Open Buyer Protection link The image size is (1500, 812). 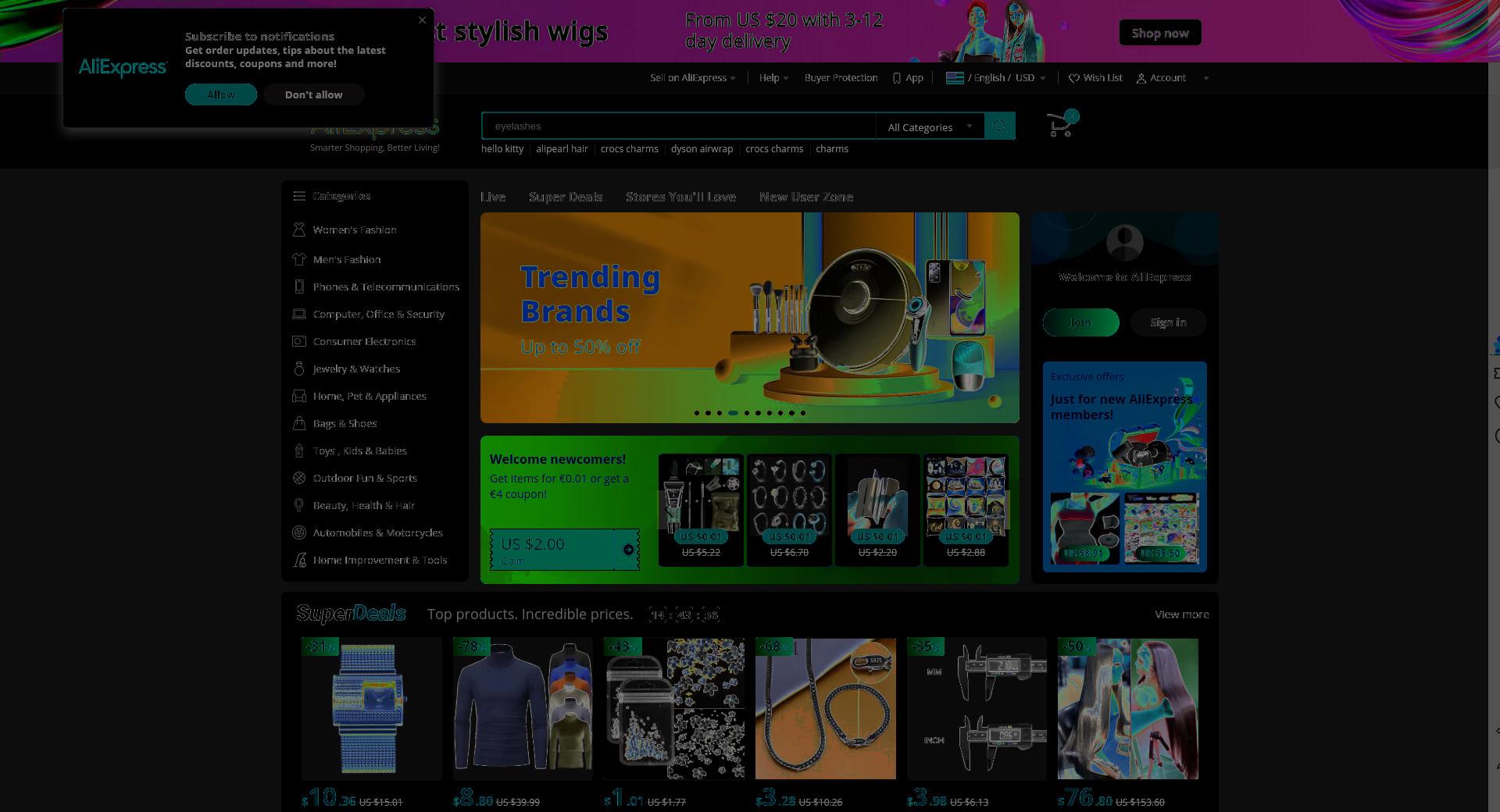coord(841,78)
